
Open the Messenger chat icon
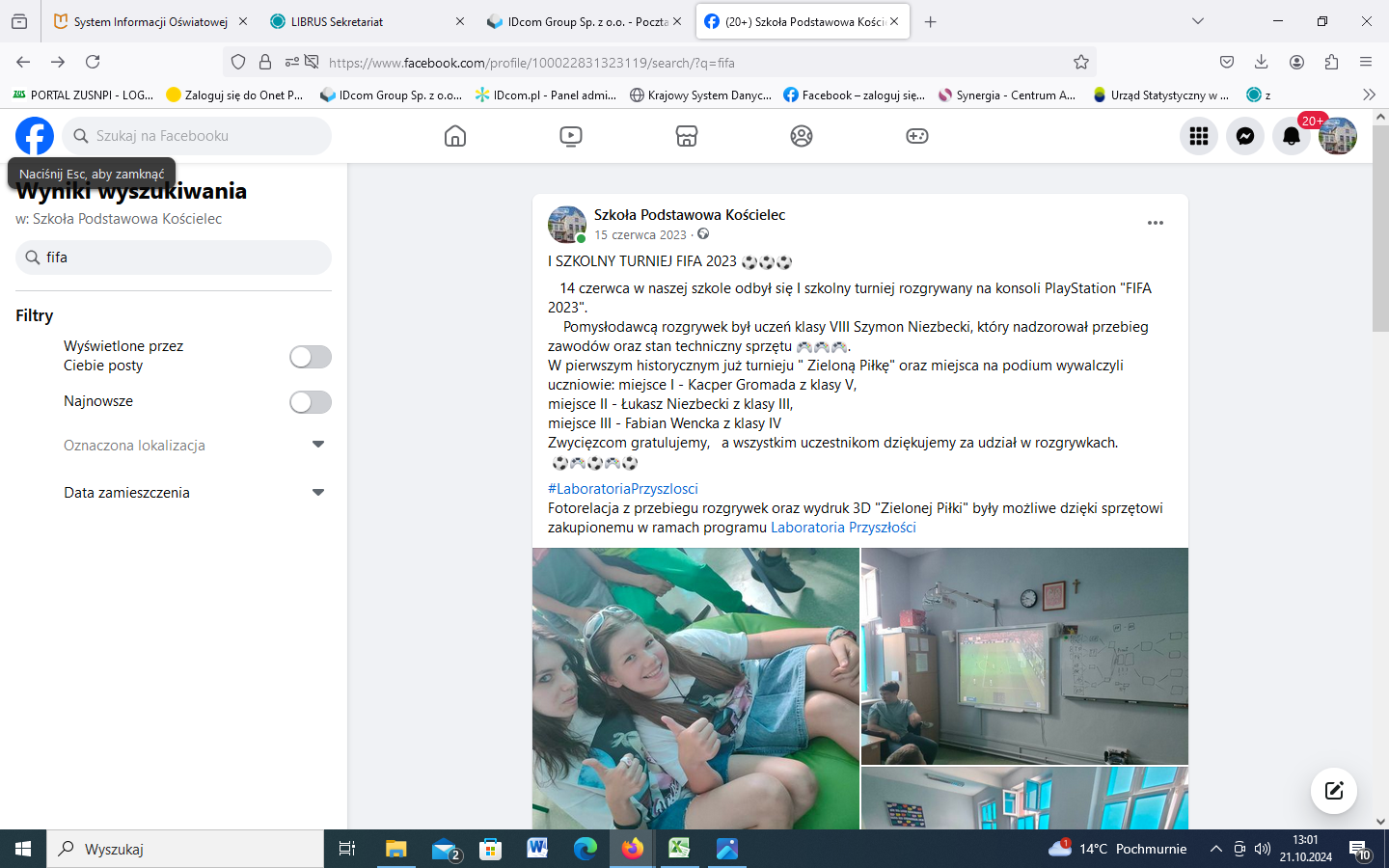(x=1245, y=136)
